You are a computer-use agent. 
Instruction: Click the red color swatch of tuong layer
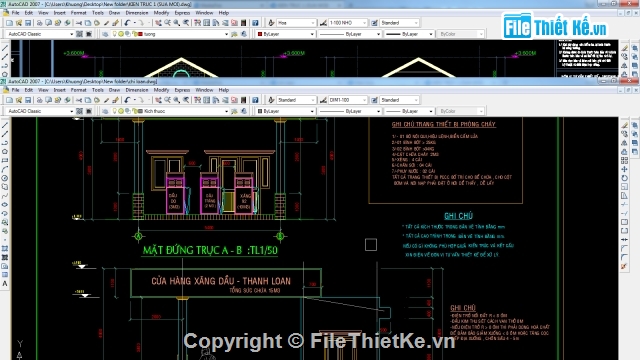pyautogui.click(x=140, y=34)
